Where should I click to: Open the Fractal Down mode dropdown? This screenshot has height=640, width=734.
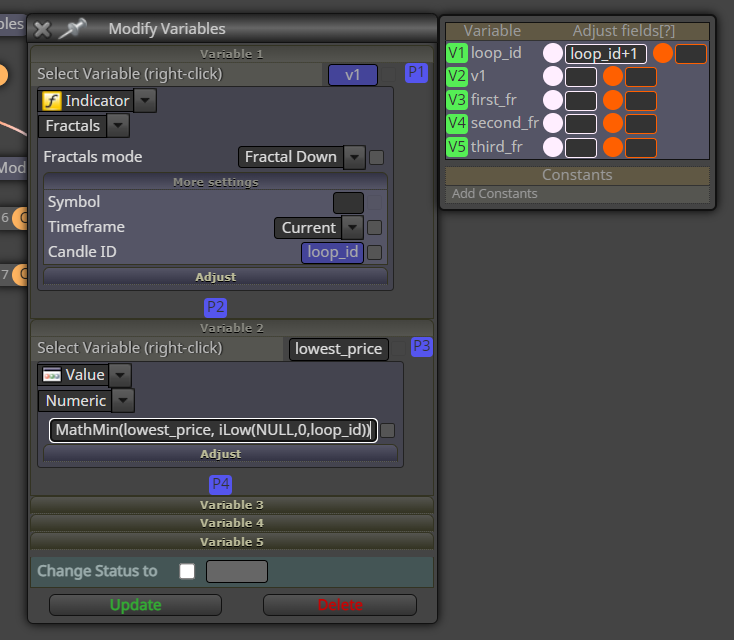(x=354, y=157)
